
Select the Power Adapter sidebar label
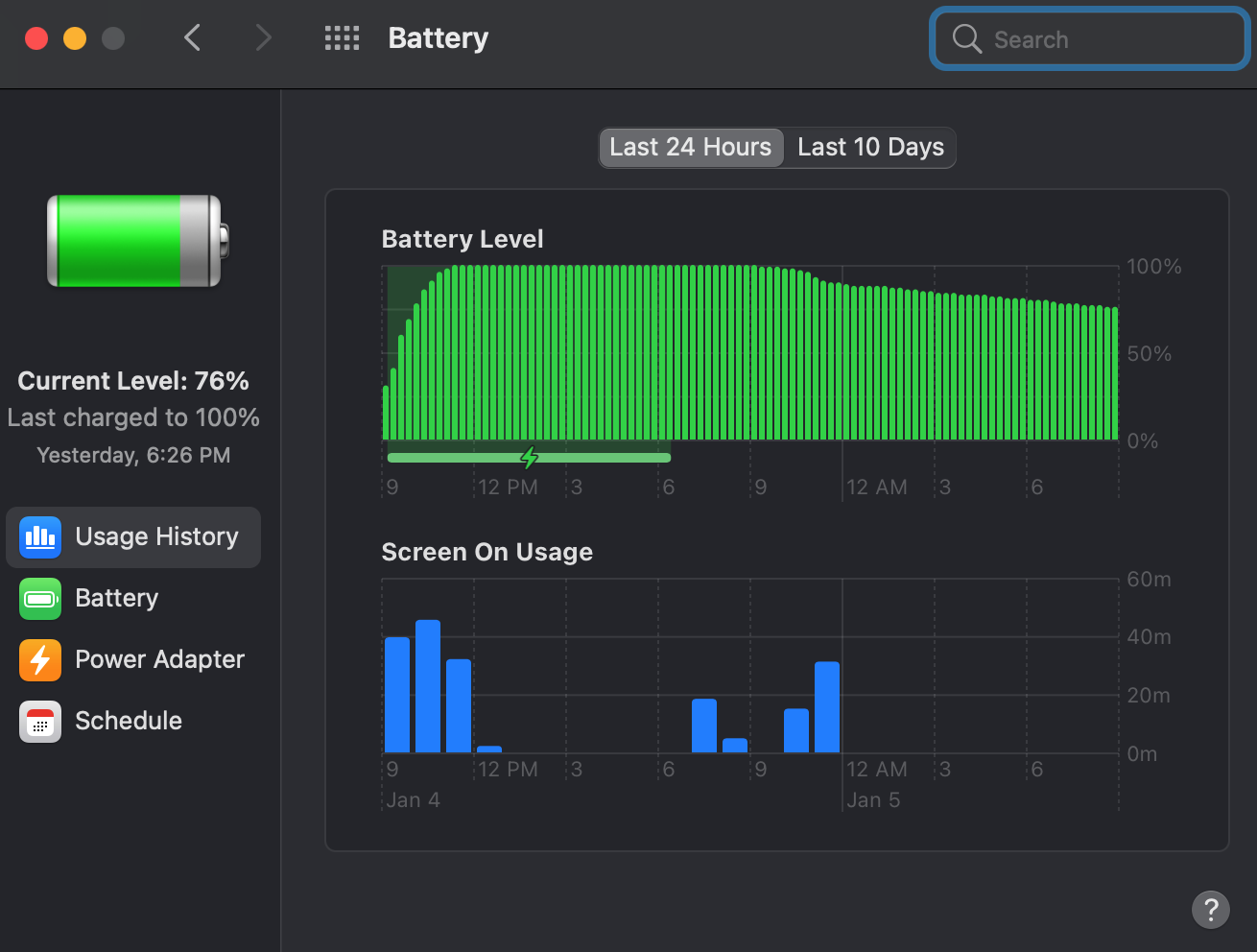[160, 659]
